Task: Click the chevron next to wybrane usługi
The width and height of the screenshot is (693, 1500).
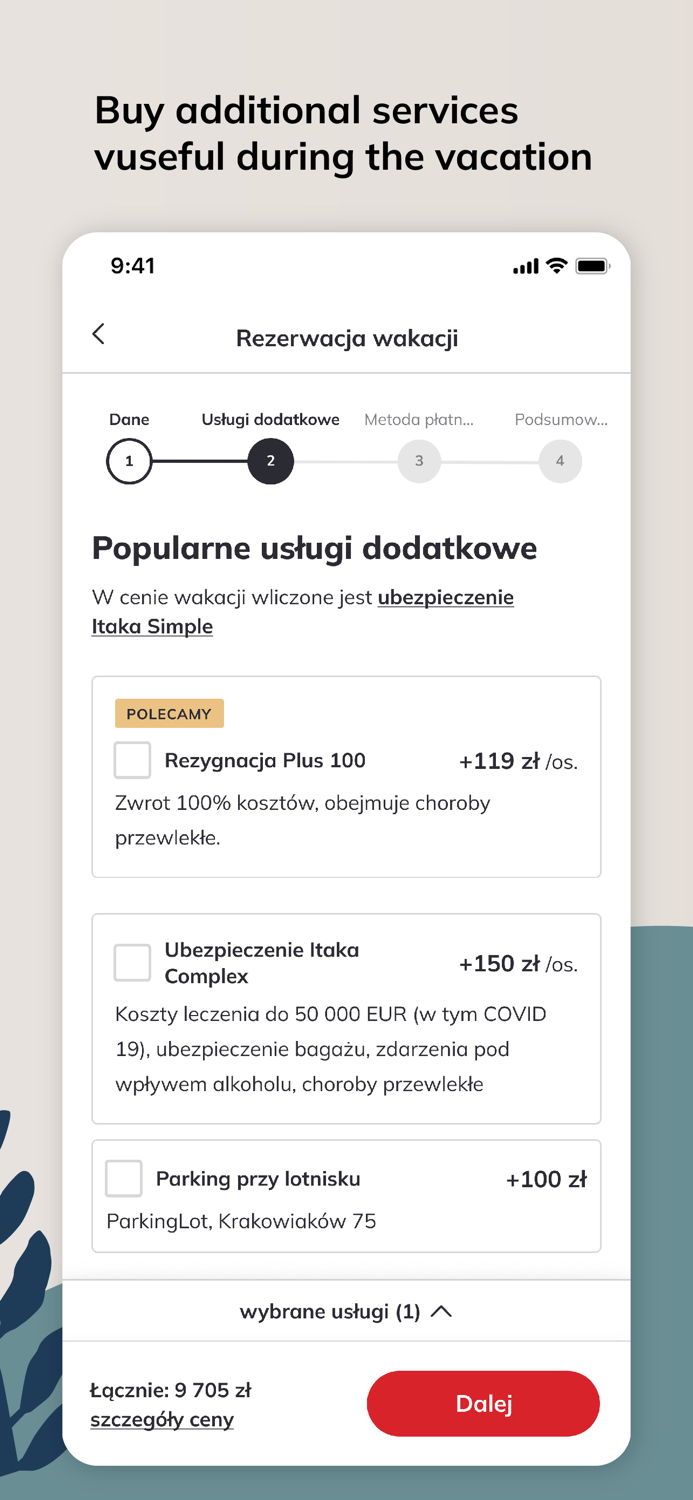Action: click(442, 1310)
